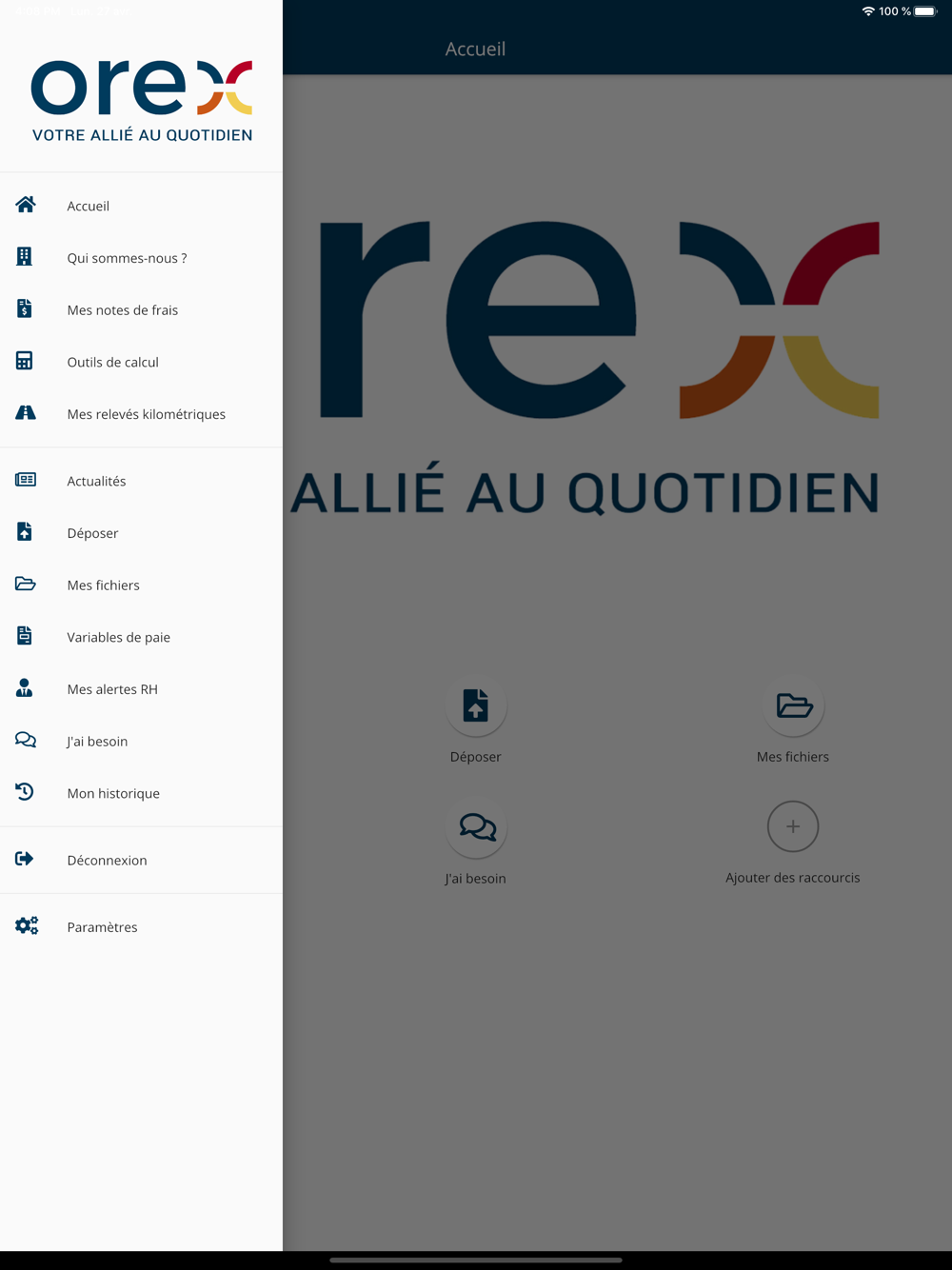Click Déconnexion to log out

click(x=141, y=860)
